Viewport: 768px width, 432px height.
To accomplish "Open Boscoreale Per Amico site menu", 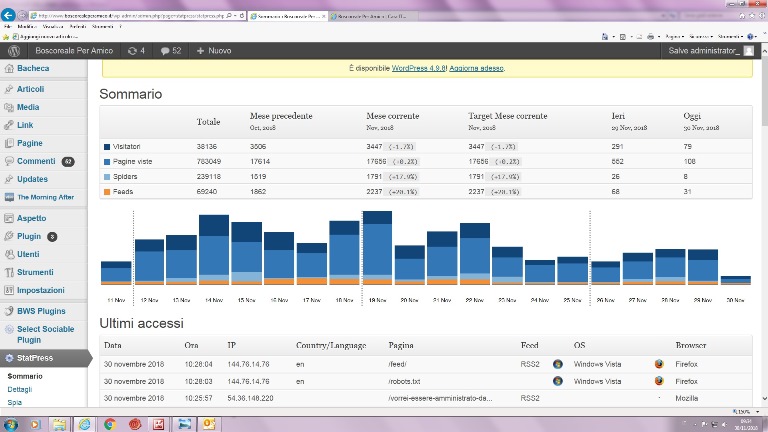I will 74,50.
